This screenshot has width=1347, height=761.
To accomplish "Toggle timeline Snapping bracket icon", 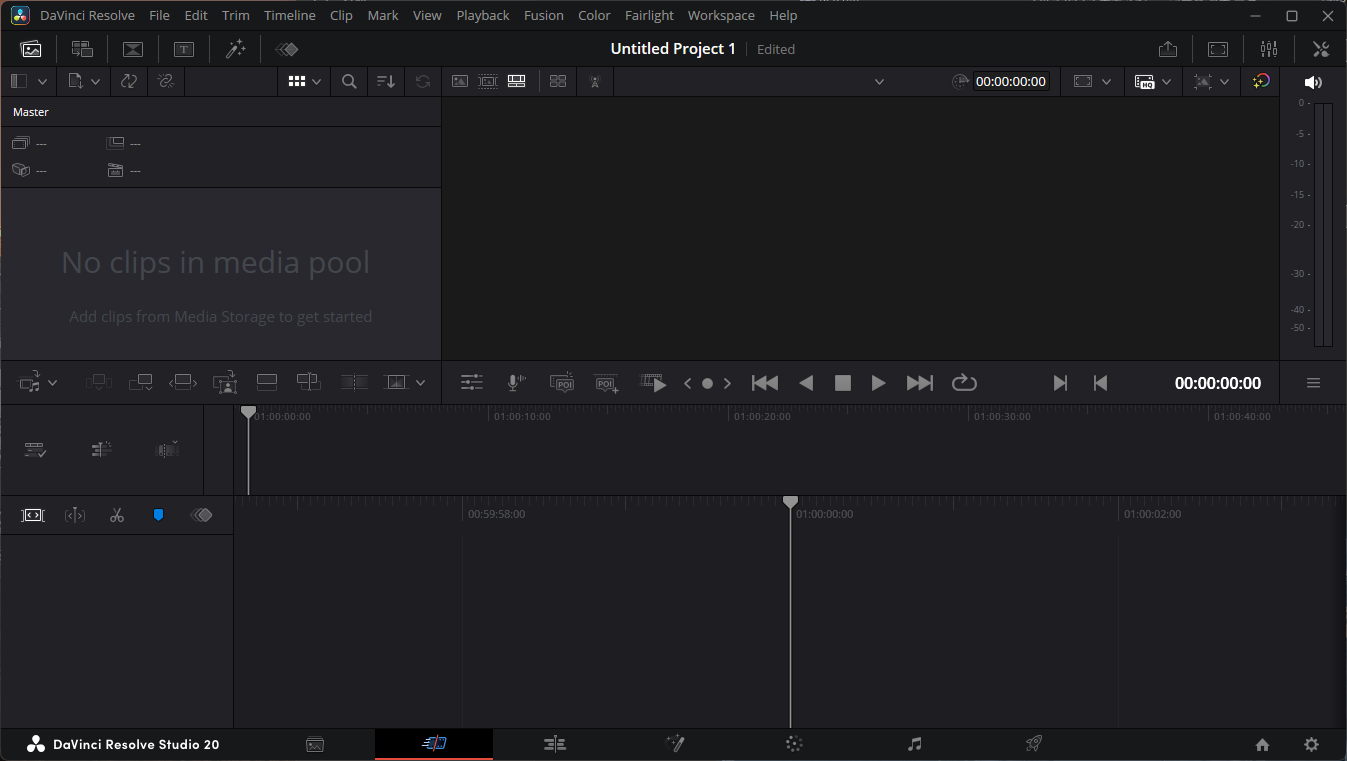I will [x=33, y=515].
